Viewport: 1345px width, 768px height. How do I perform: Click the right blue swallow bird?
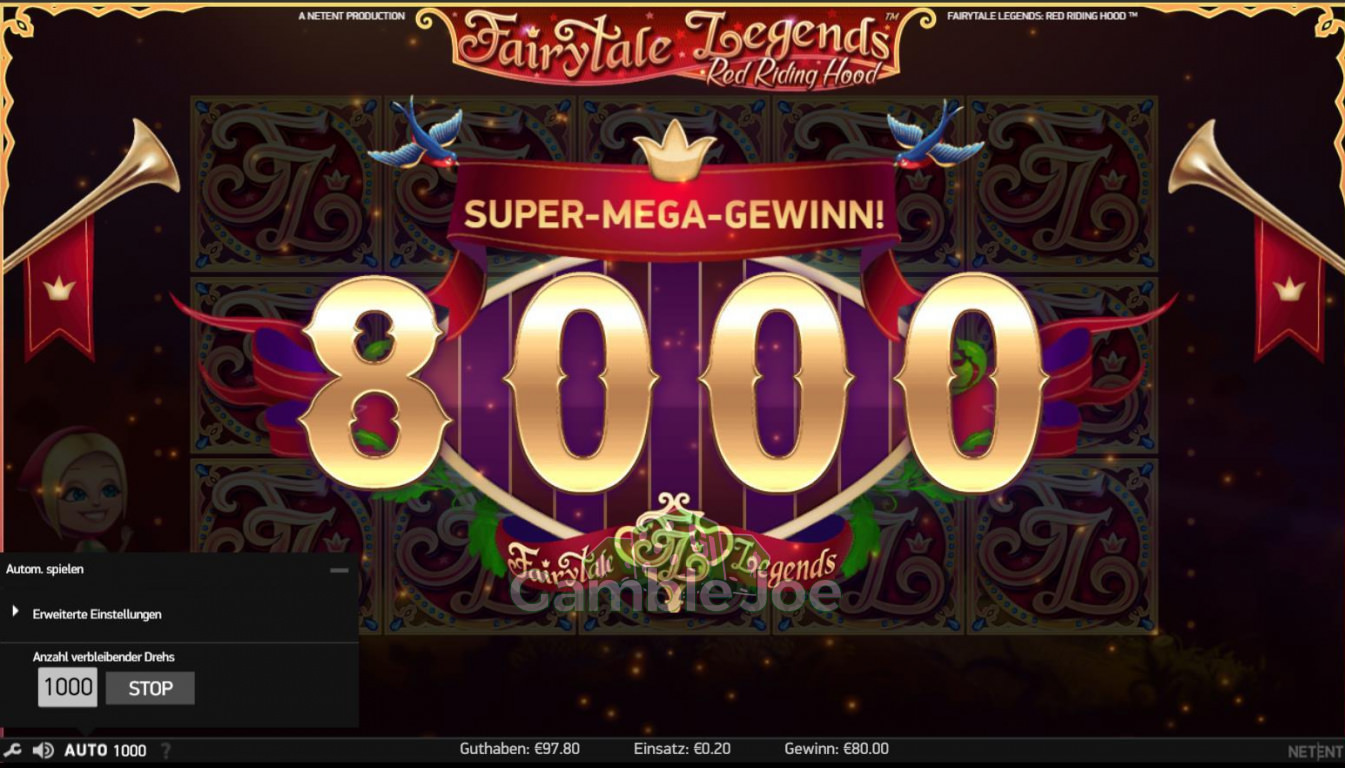[934, 137]
